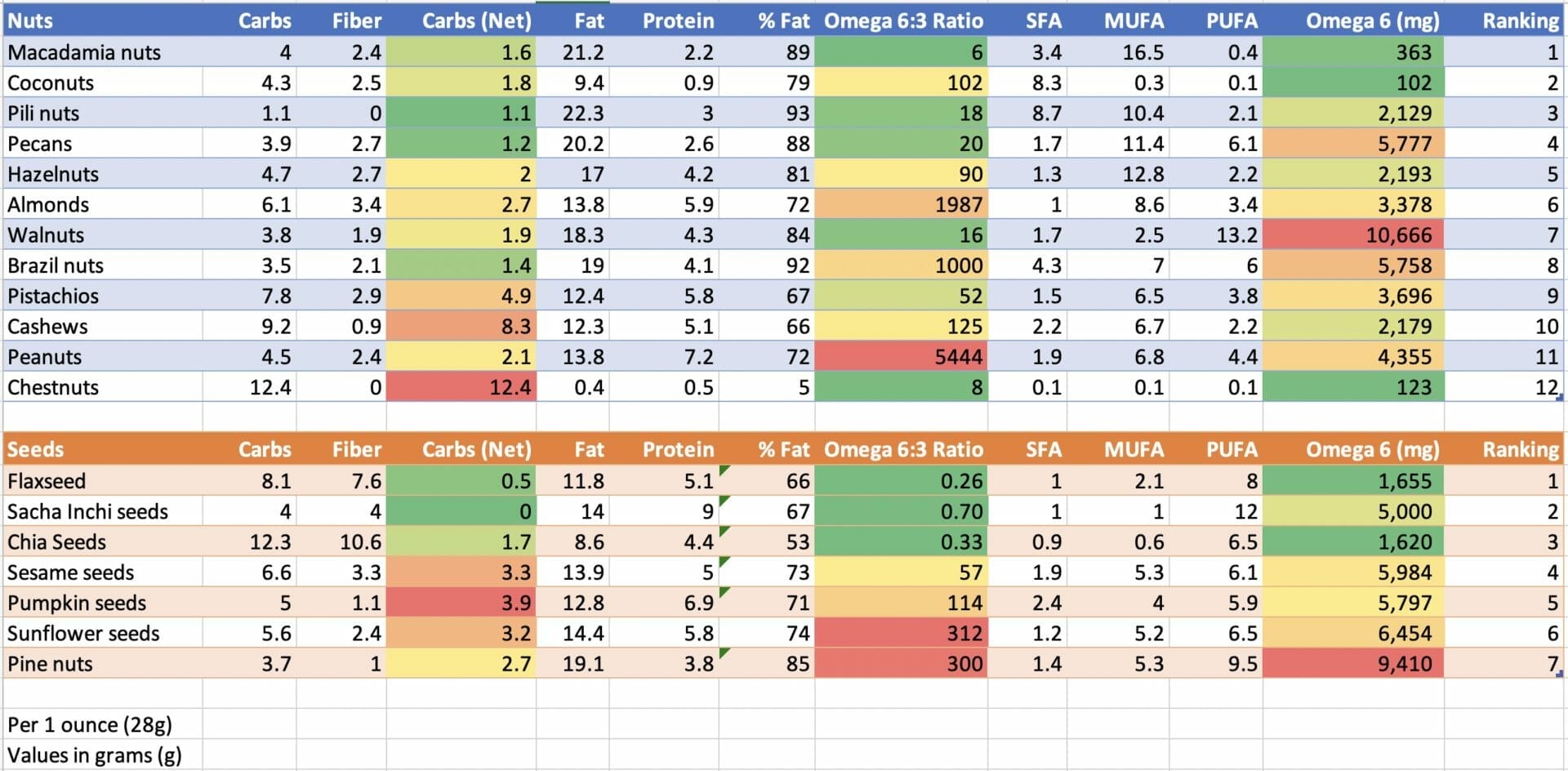Viewport: 1568px width, 771px height.
Task: Click Cashews Carbs (Net) value 8.3
Action: coord(461,327)
